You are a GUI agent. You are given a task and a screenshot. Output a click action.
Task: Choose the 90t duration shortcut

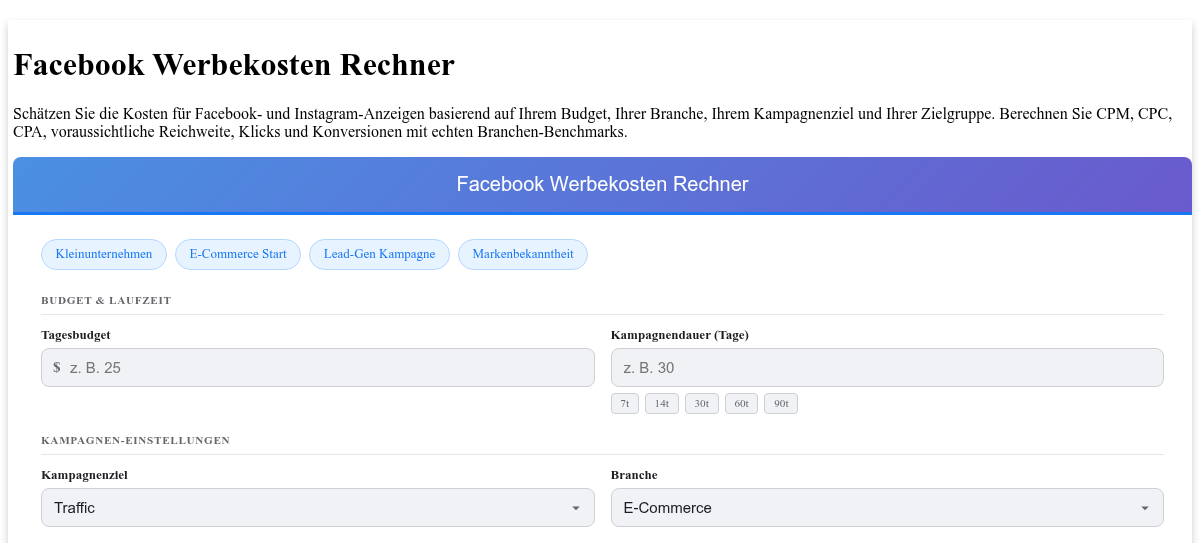781,403
